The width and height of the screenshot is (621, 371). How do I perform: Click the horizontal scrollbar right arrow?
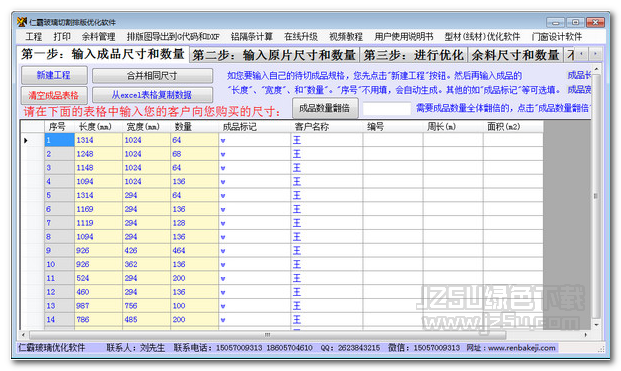tap(586, 335)
